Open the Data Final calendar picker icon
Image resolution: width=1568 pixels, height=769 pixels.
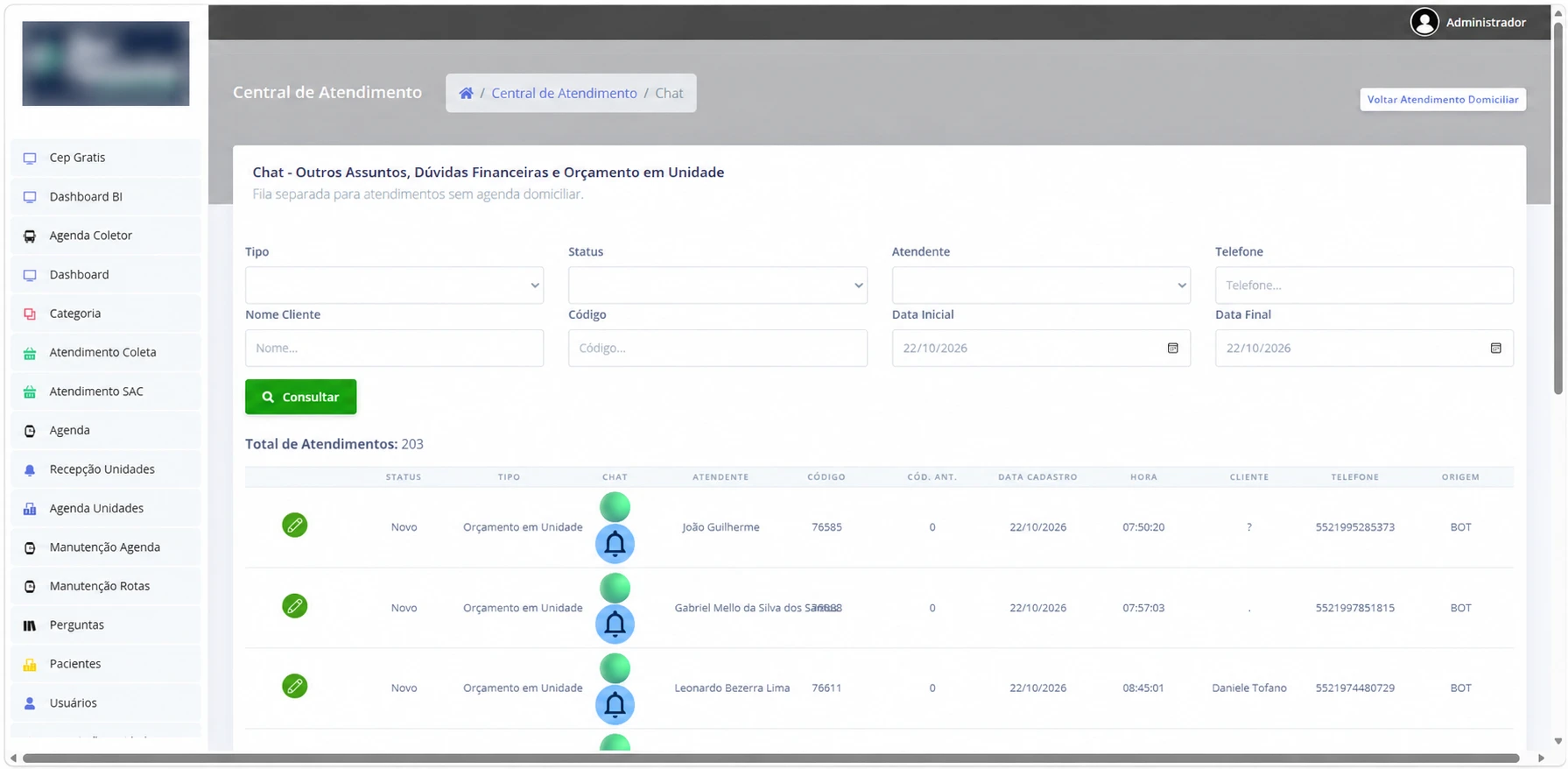click(1495, 348)
